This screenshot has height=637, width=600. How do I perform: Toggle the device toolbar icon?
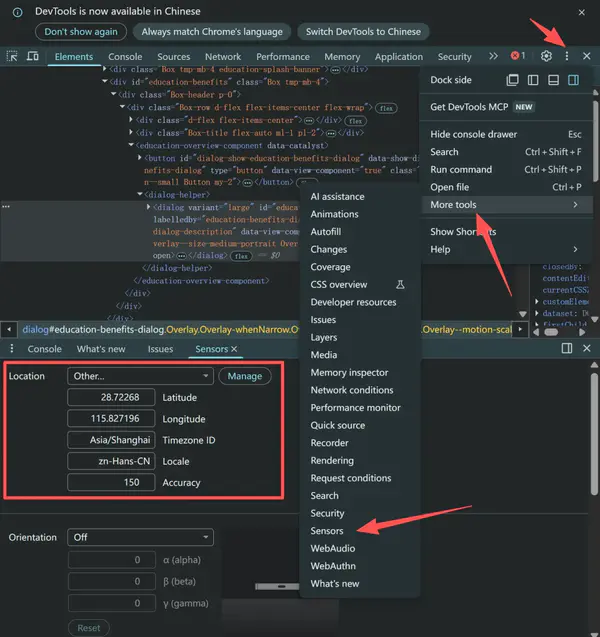coord(32,56)
